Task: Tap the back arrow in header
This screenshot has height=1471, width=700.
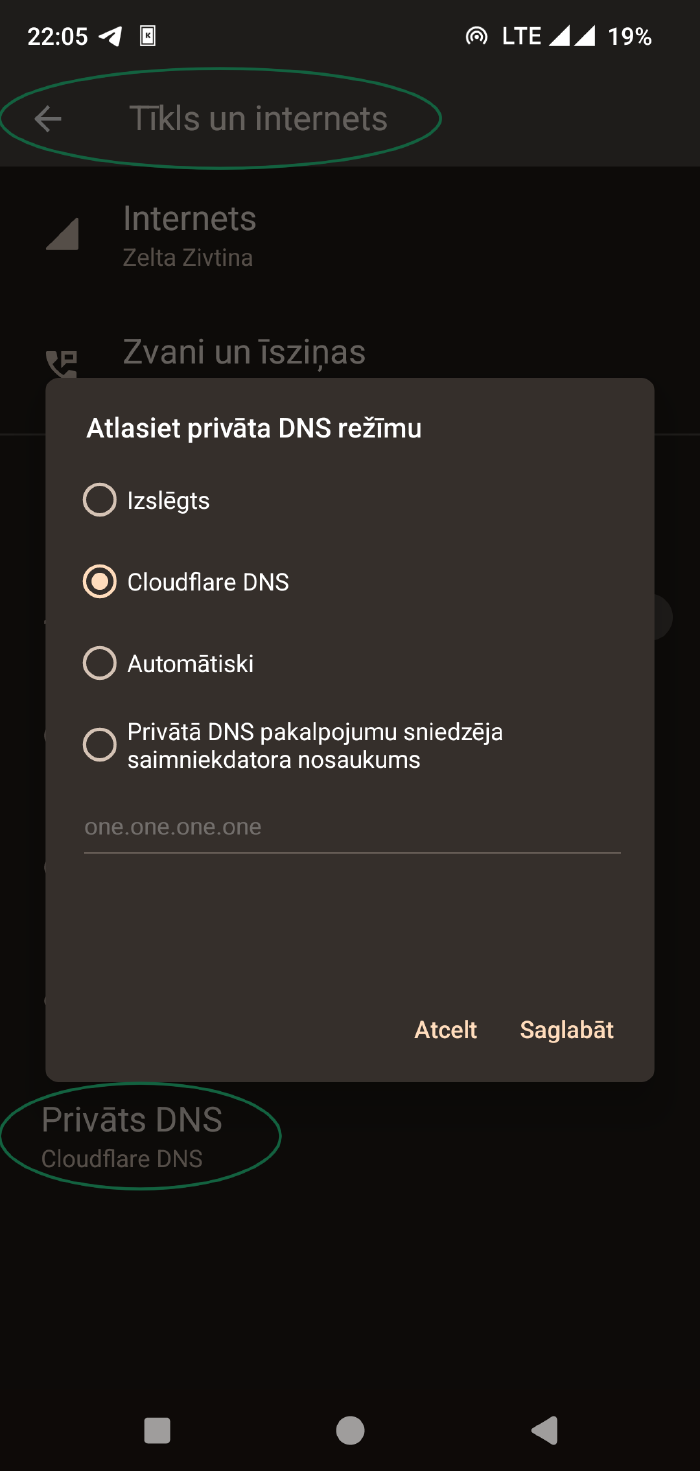Action: (x=48, y=119)
